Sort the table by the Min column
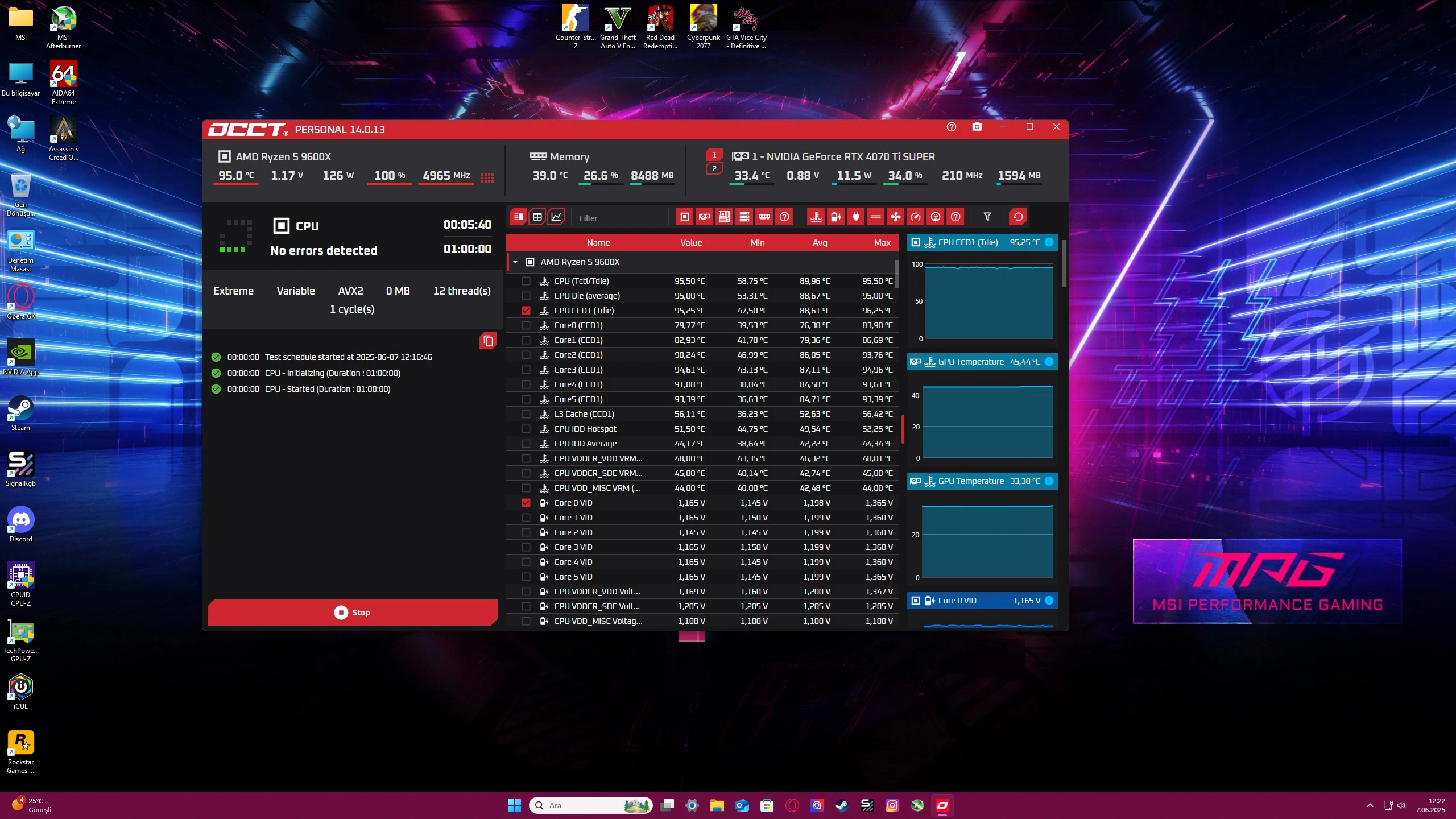Viewport: 1456px width, 819px height. click(757, 243)
